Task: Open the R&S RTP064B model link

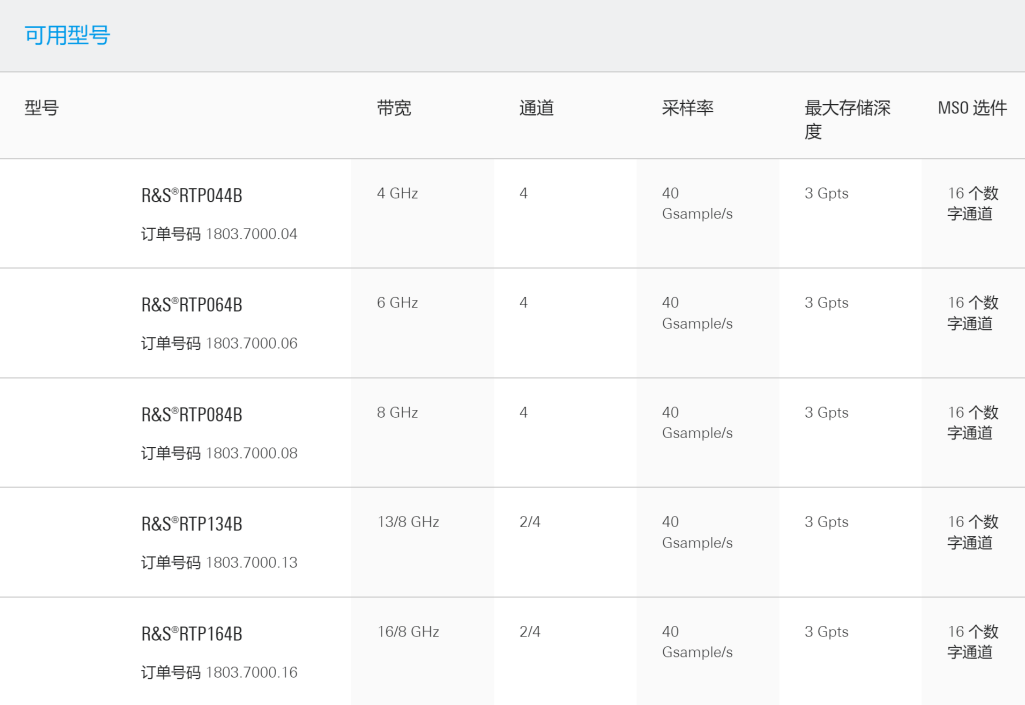Action: coord(192,305)
